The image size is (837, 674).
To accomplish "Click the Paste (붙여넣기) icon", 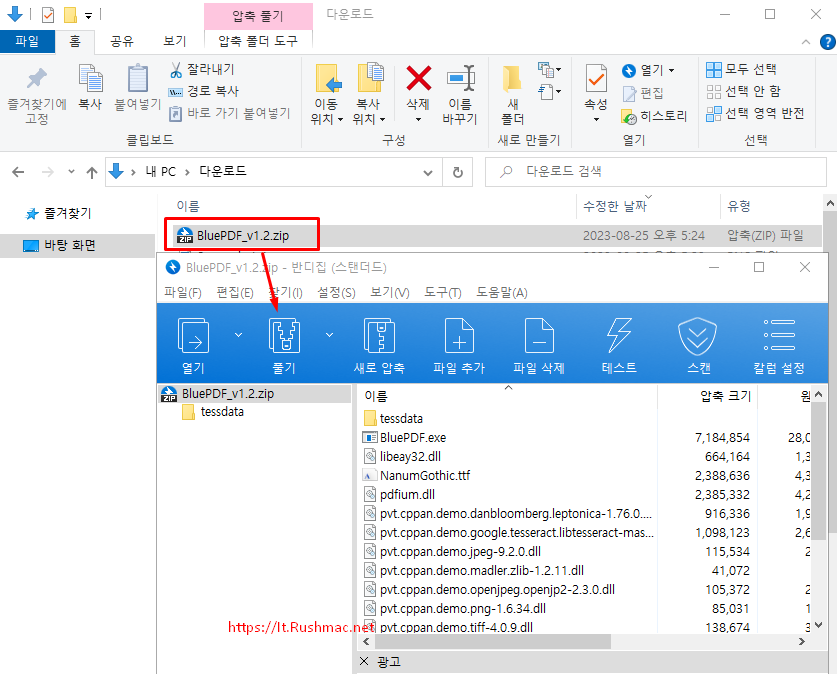I will [x=138, y=78].
